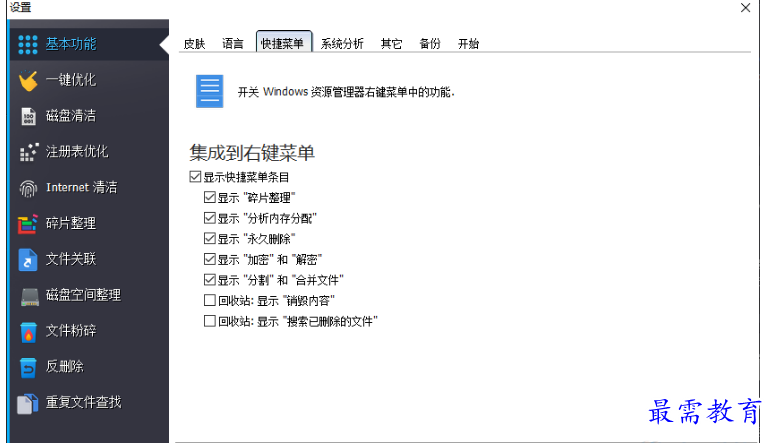The width and height of the screenshot is (770, 443).
Task: Close the 设置 window
Action: click(x=745, y=8)
